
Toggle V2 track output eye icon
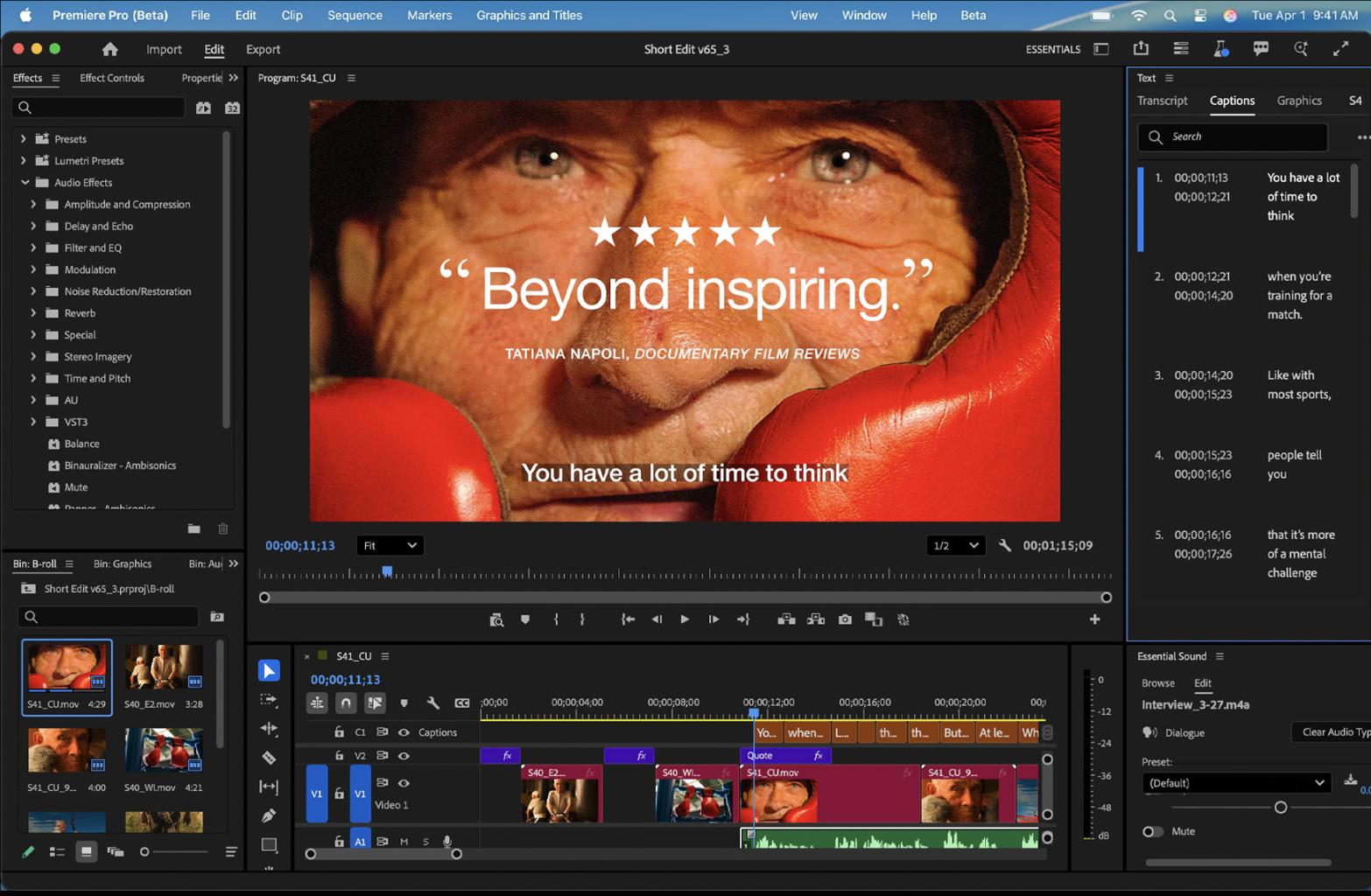[404, 755]
